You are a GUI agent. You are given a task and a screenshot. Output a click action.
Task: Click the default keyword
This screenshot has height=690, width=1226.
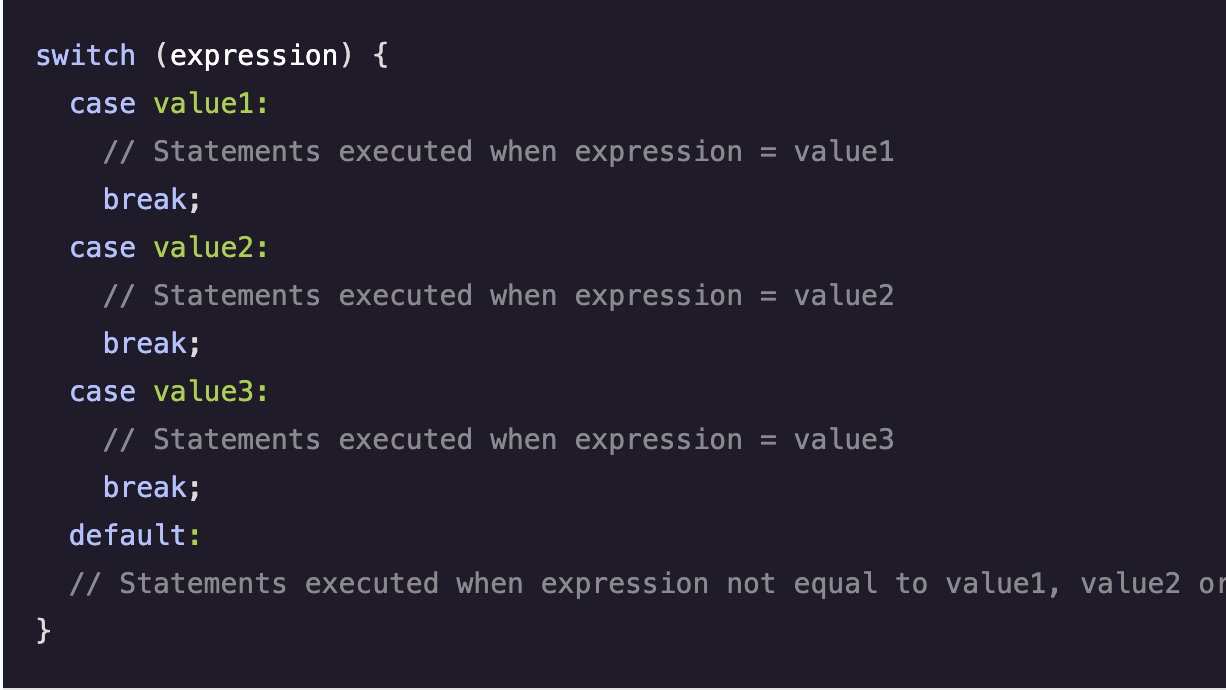pyautogui.click(x=127, y=535)
